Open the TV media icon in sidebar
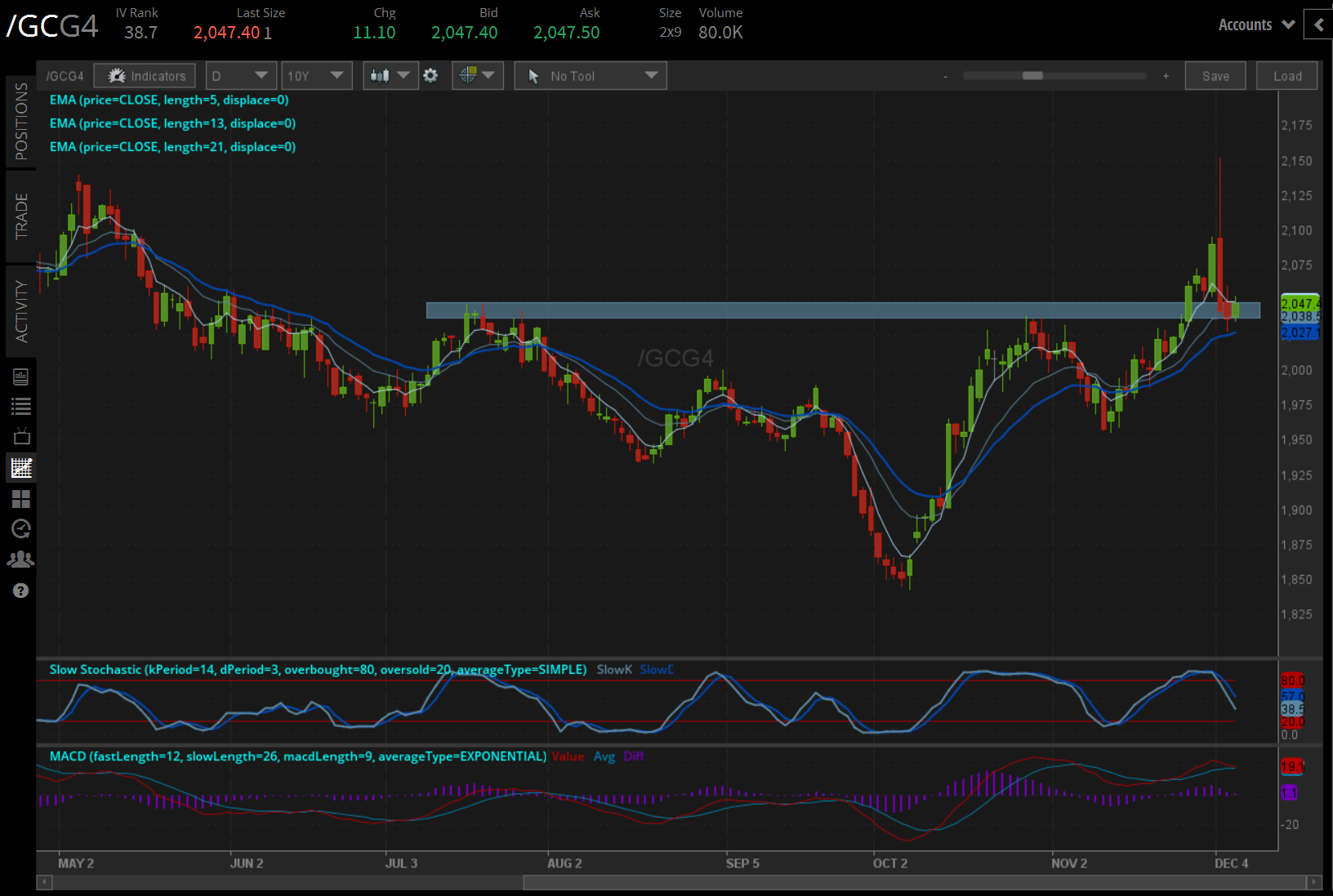Viewport: 1333px width, 896px height. 21,436
